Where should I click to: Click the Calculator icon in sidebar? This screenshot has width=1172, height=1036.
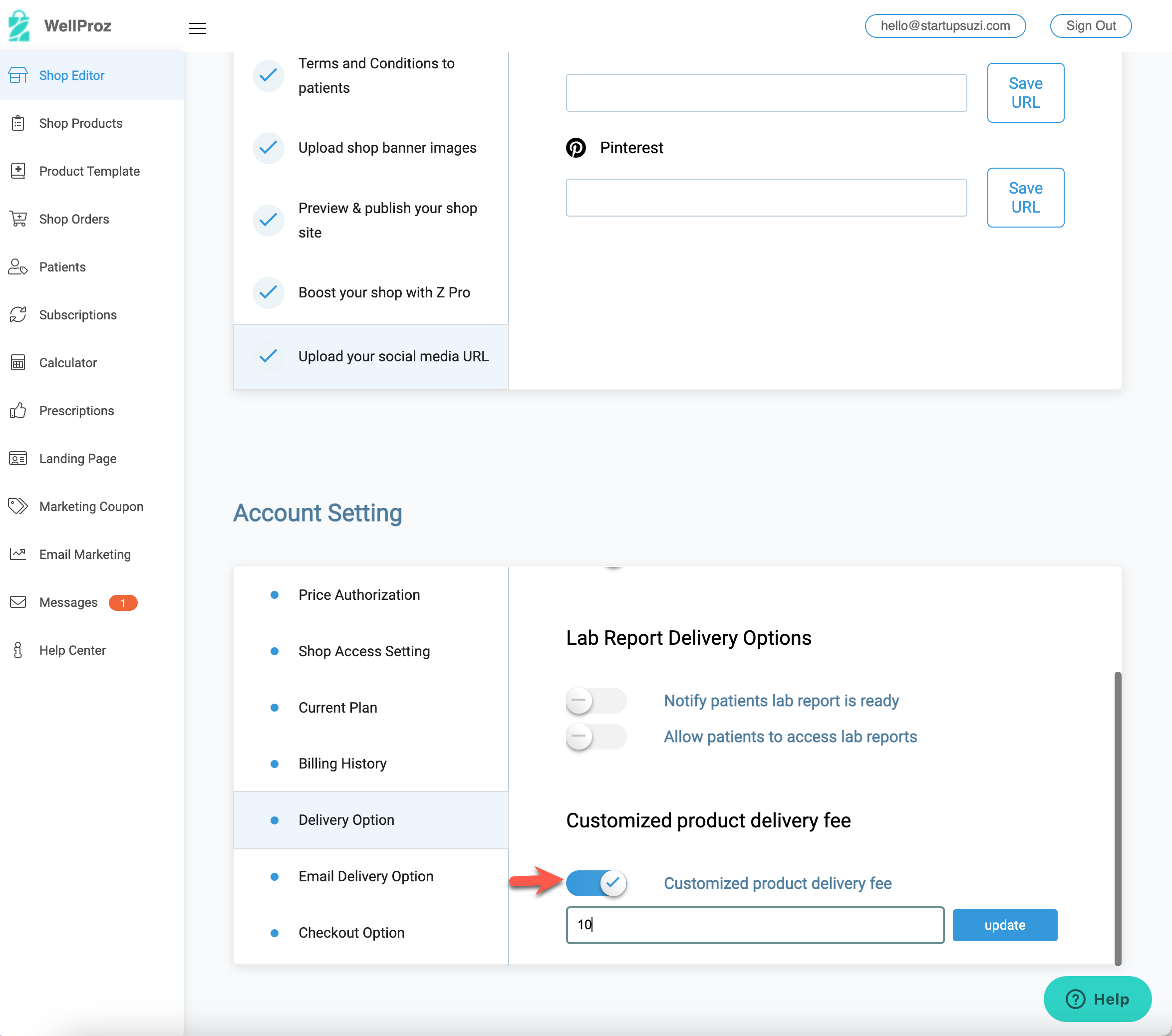tap(18, 363)
